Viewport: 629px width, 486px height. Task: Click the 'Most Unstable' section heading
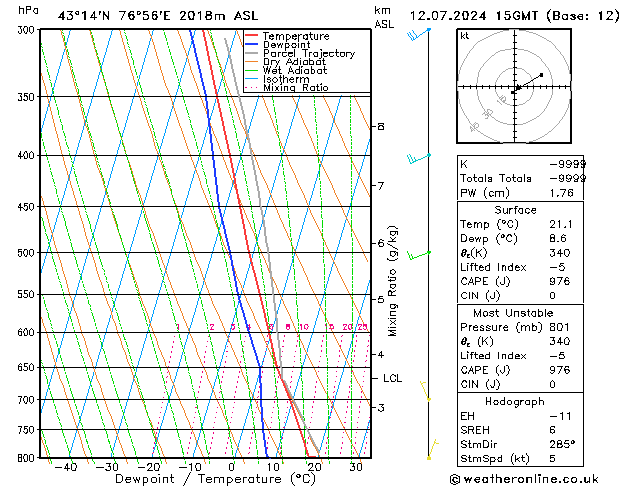513,313
